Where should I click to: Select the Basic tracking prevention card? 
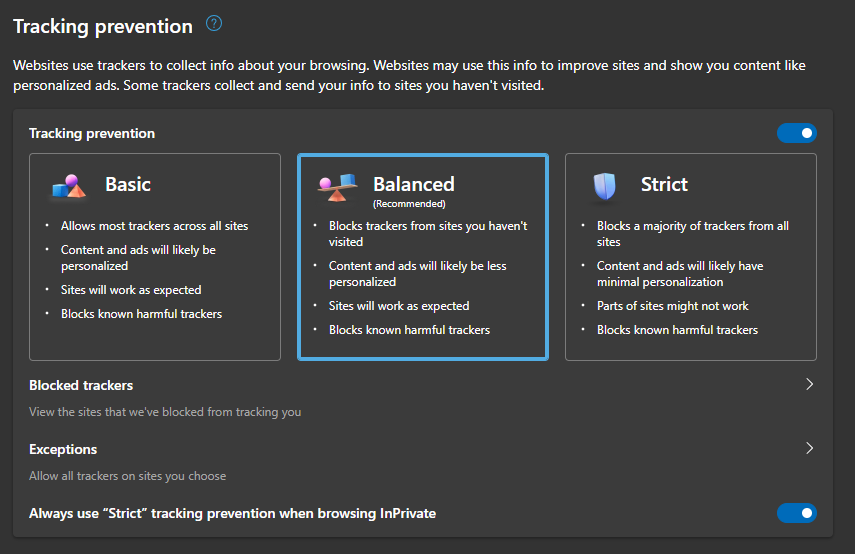pyautogui.click(x=155, y=257)
